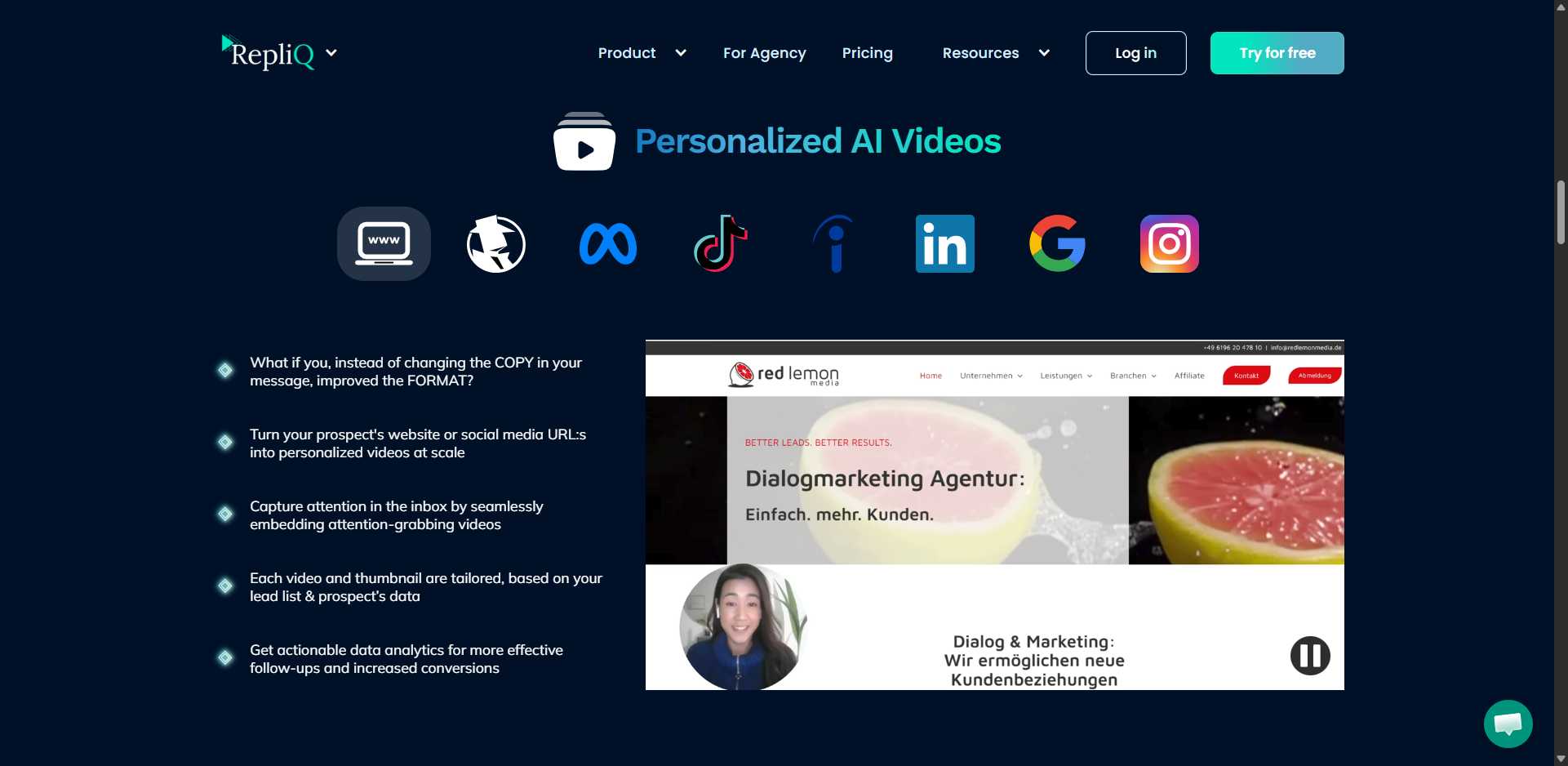The width and height of the screenshot is (1568, 766).
Task: Click the diamond bullet beside 'Turn your prospect's'
Action: 225,443
